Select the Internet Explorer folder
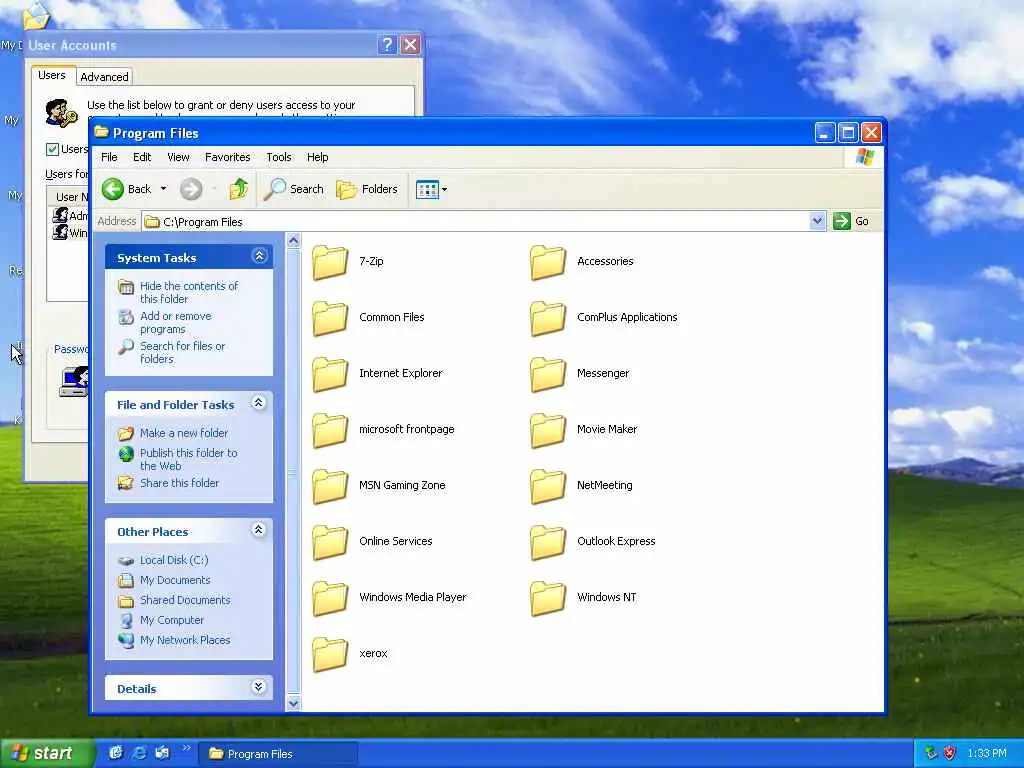Viewport: 1024px width, 768px height. point(377,374)
